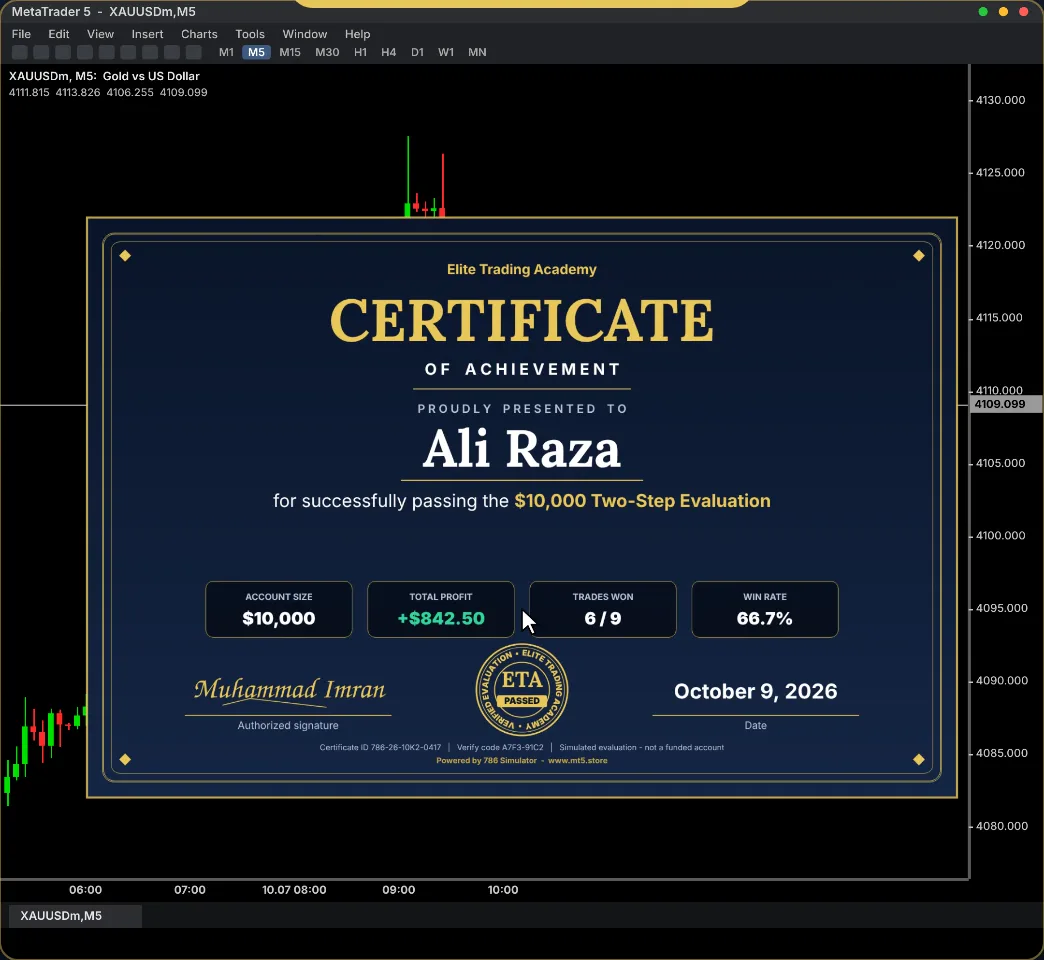Image resolution: width=1044 pixels, height=960 pixels.
Task: Click the PROUDLY PRESENTED TO line
Action: (x=523, y=409)
